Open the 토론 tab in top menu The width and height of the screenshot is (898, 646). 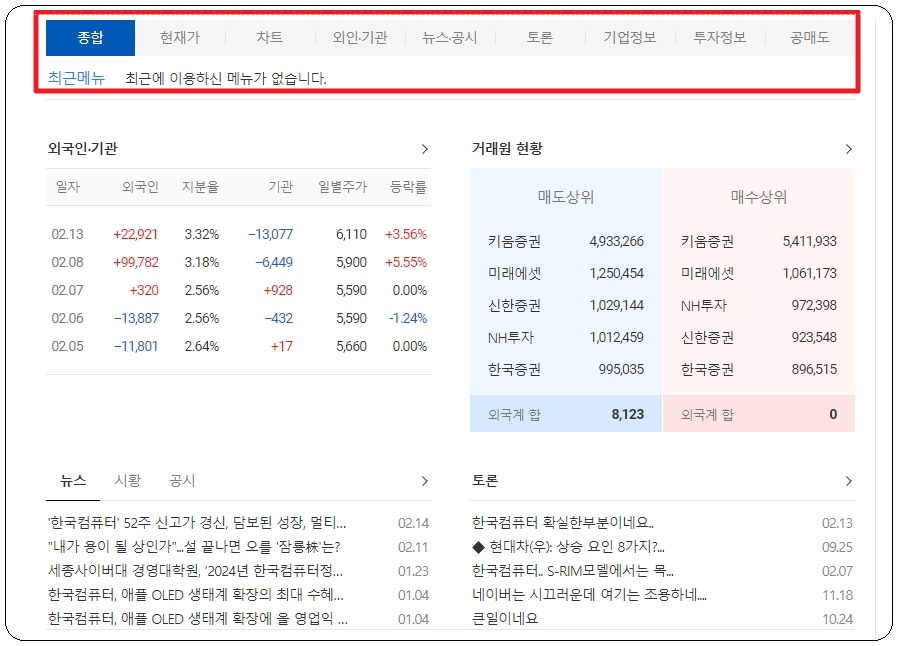coord(539,38)
